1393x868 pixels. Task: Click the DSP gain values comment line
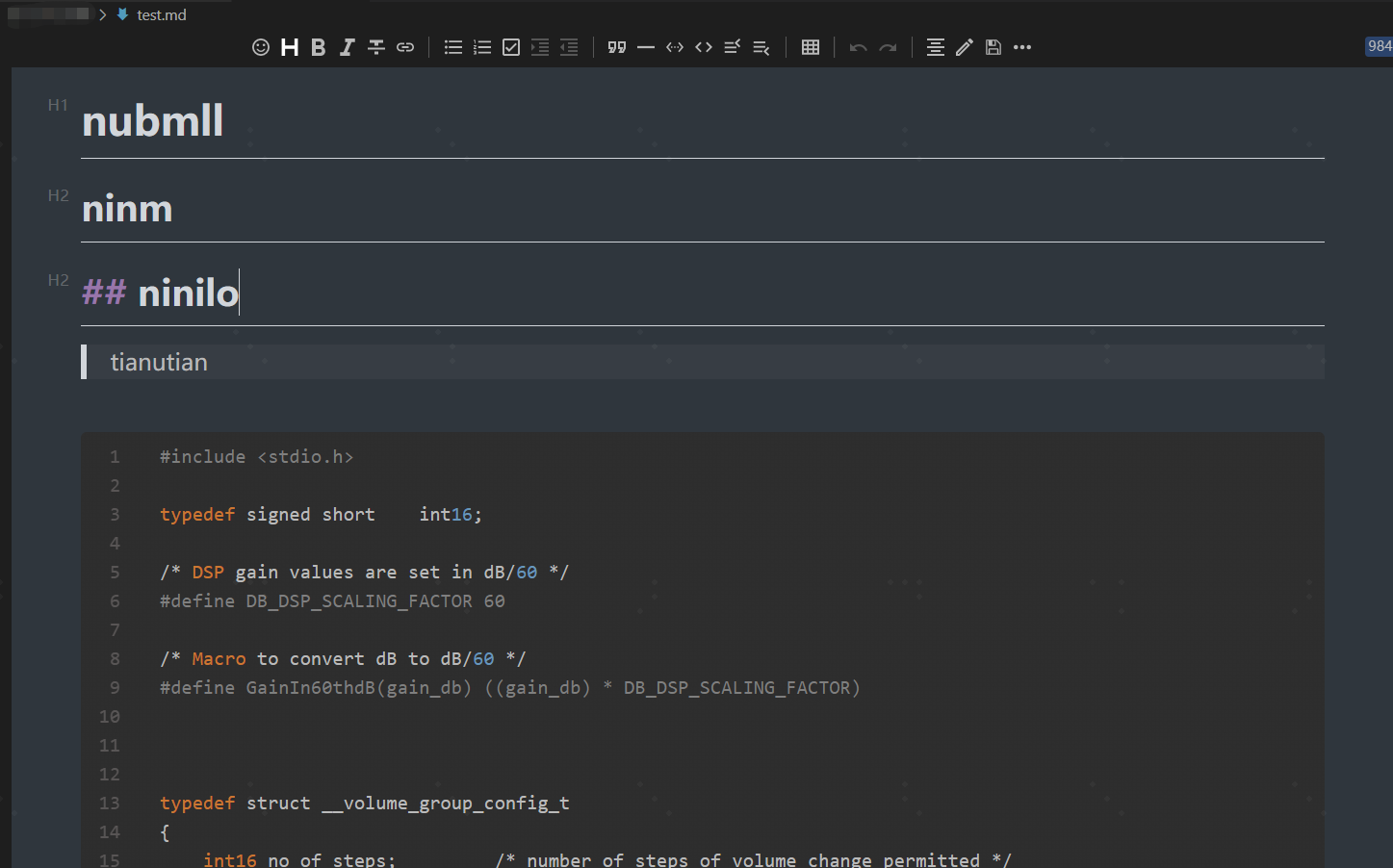tap(364, 572)
